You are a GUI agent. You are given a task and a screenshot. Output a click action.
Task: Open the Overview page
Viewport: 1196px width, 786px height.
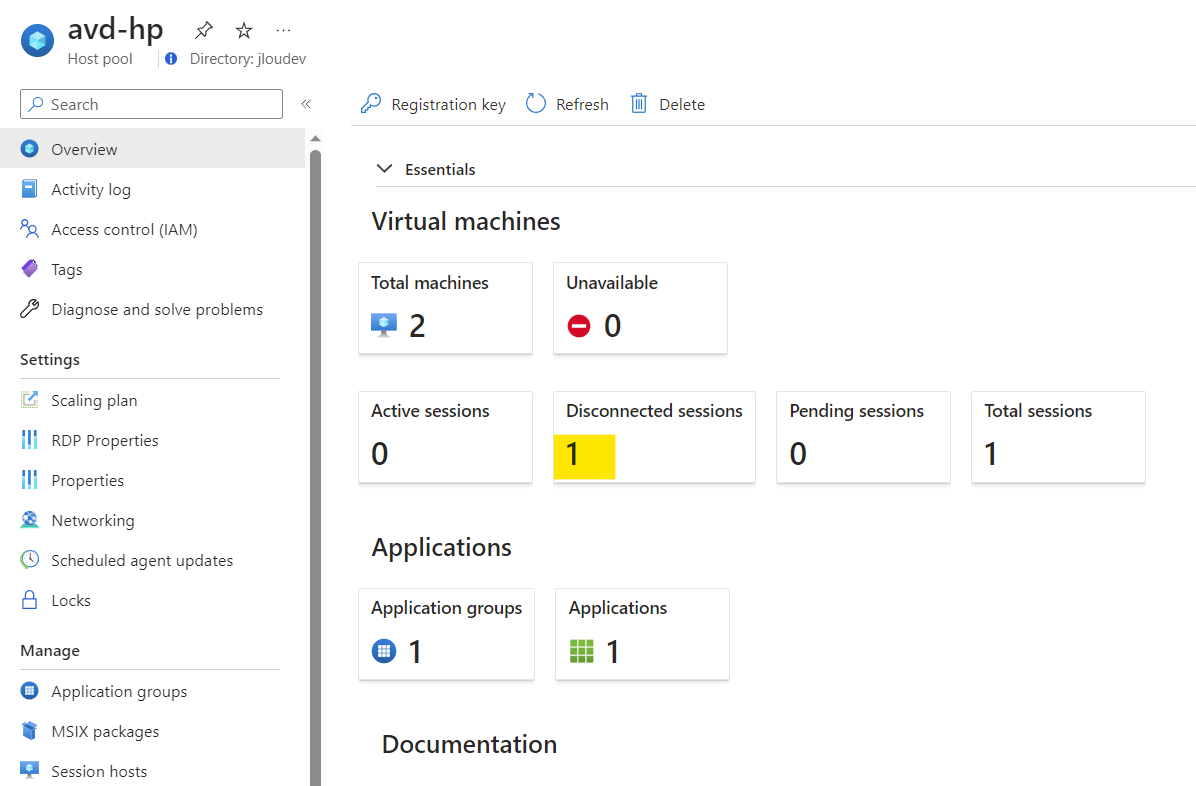pyautogui.click(x=153, y=149)
